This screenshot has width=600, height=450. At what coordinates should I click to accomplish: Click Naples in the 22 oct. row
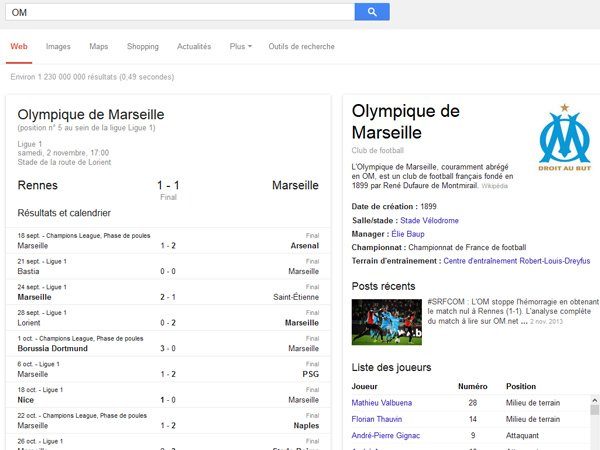pos(306,426)
